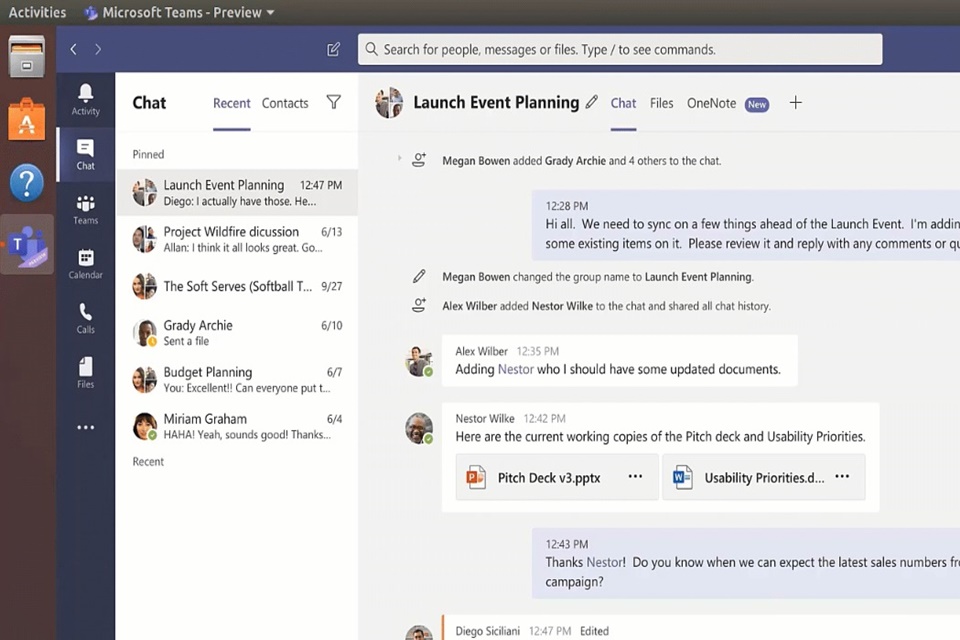Viewport: 960px width, 640px height.
Task: Click the Launch Event Planning group avatar in header
Action: 389,102
